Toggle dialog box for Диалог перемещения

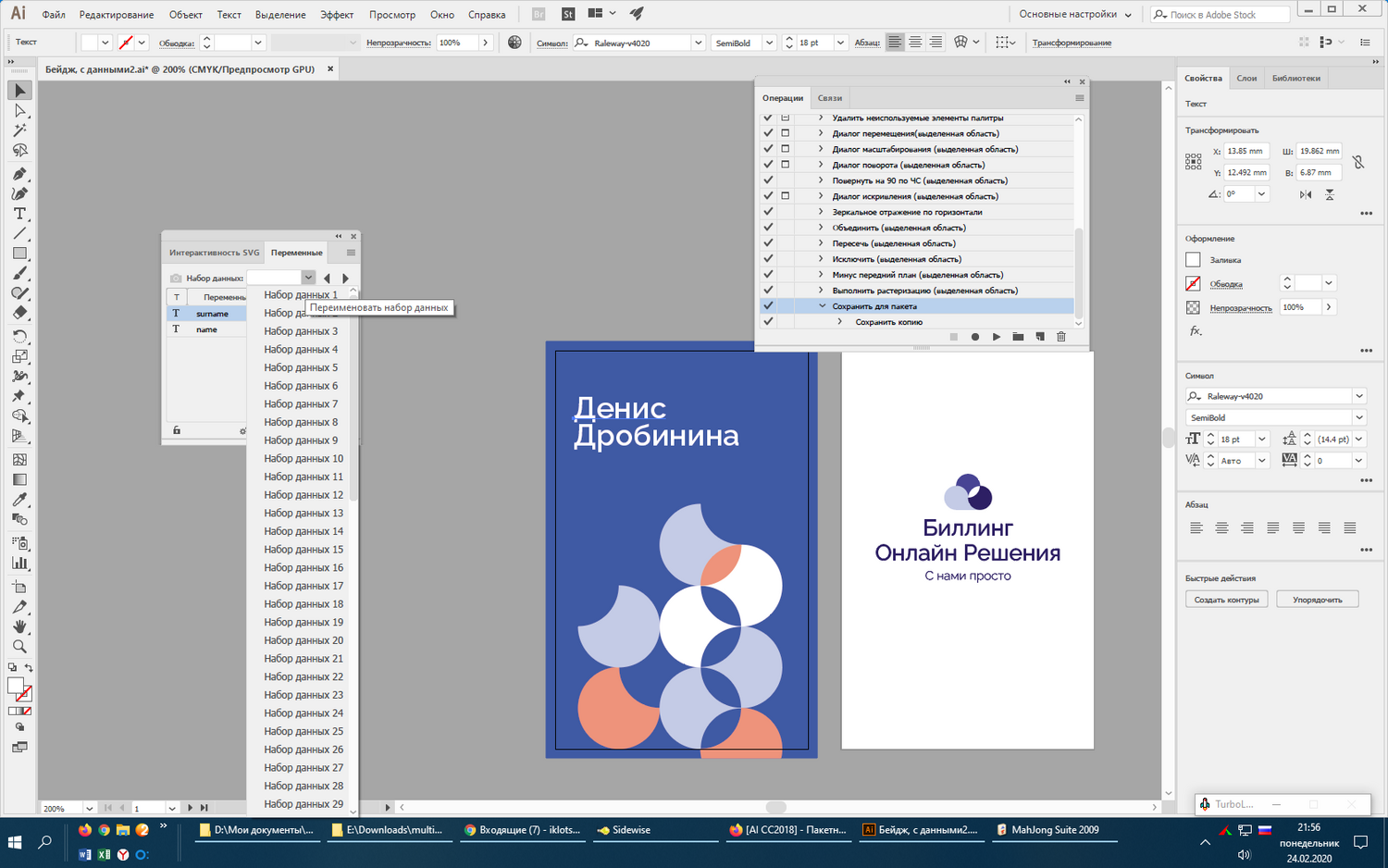[x=786, y=133]
